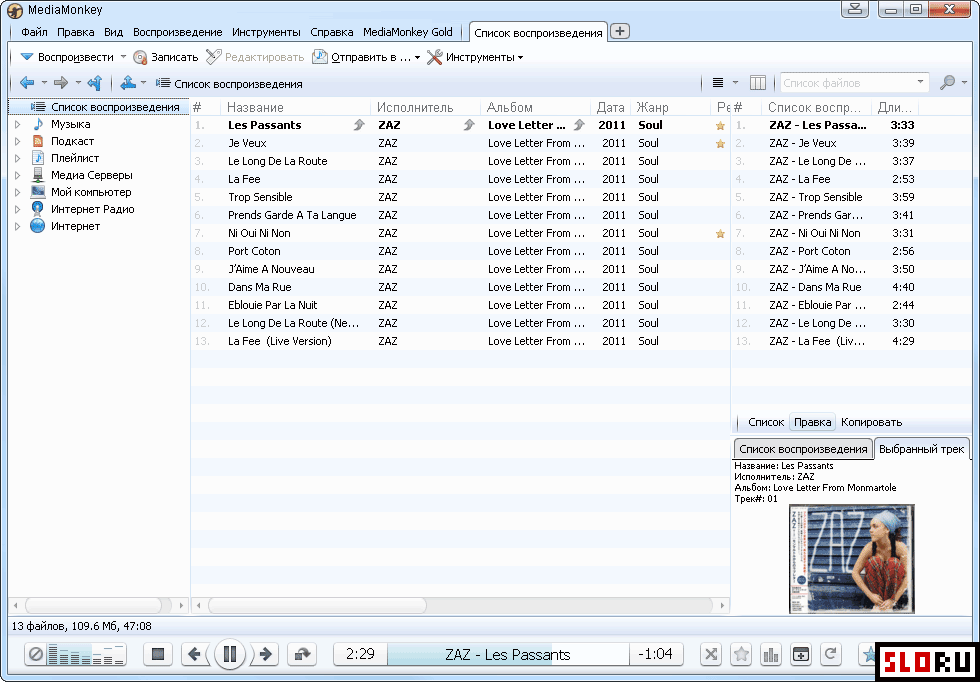This screenshot has width=980, height=682.
Task: Click the Медиа Серверы icon in tree
Action: [38, 175]
